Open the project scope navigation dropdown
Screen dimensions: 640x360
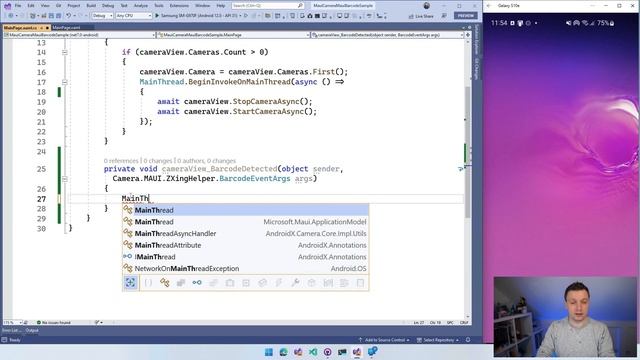(80, 35)
